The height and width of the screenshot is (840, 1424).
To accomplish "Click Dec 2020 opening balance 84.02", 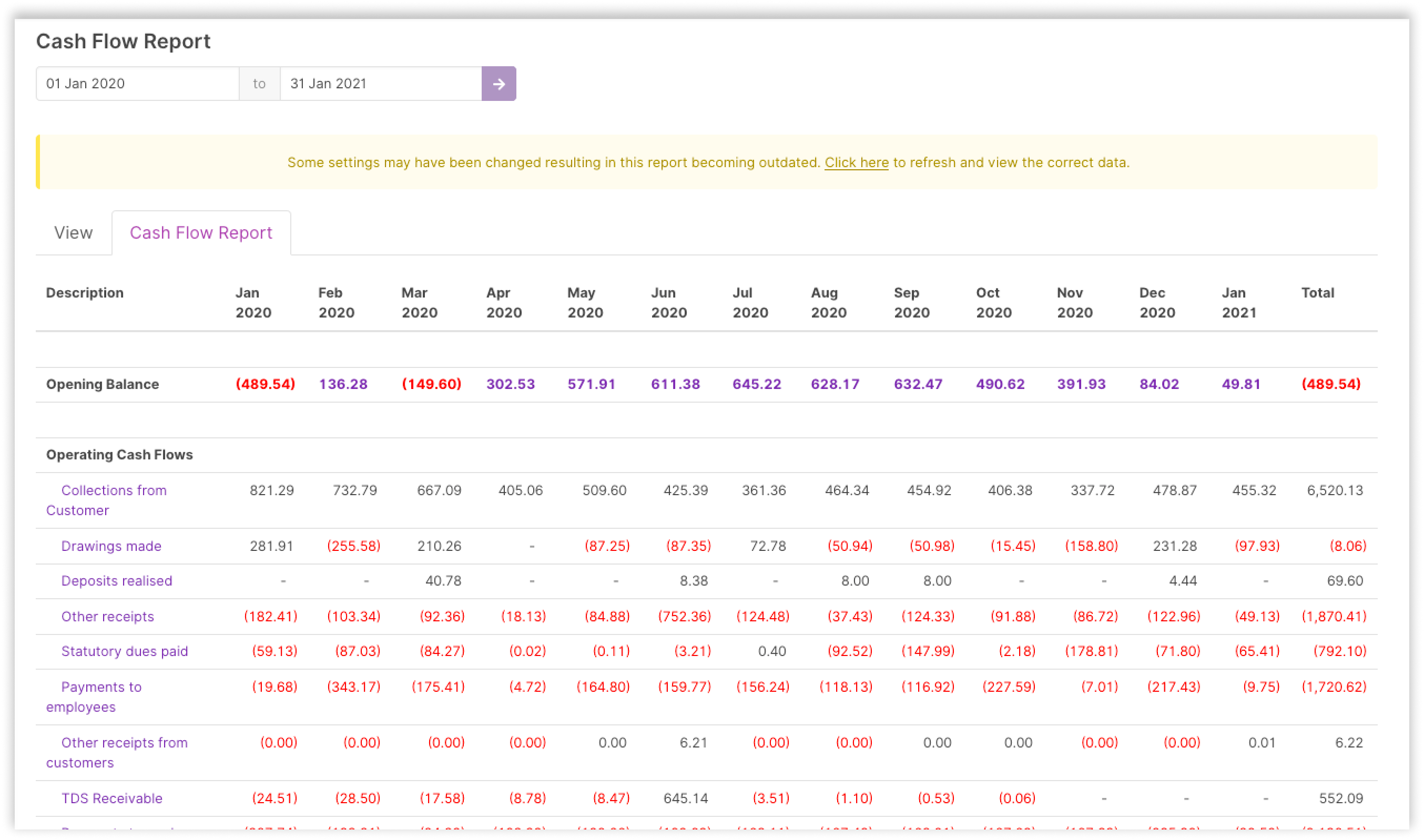I will [x=1159, y=384].
